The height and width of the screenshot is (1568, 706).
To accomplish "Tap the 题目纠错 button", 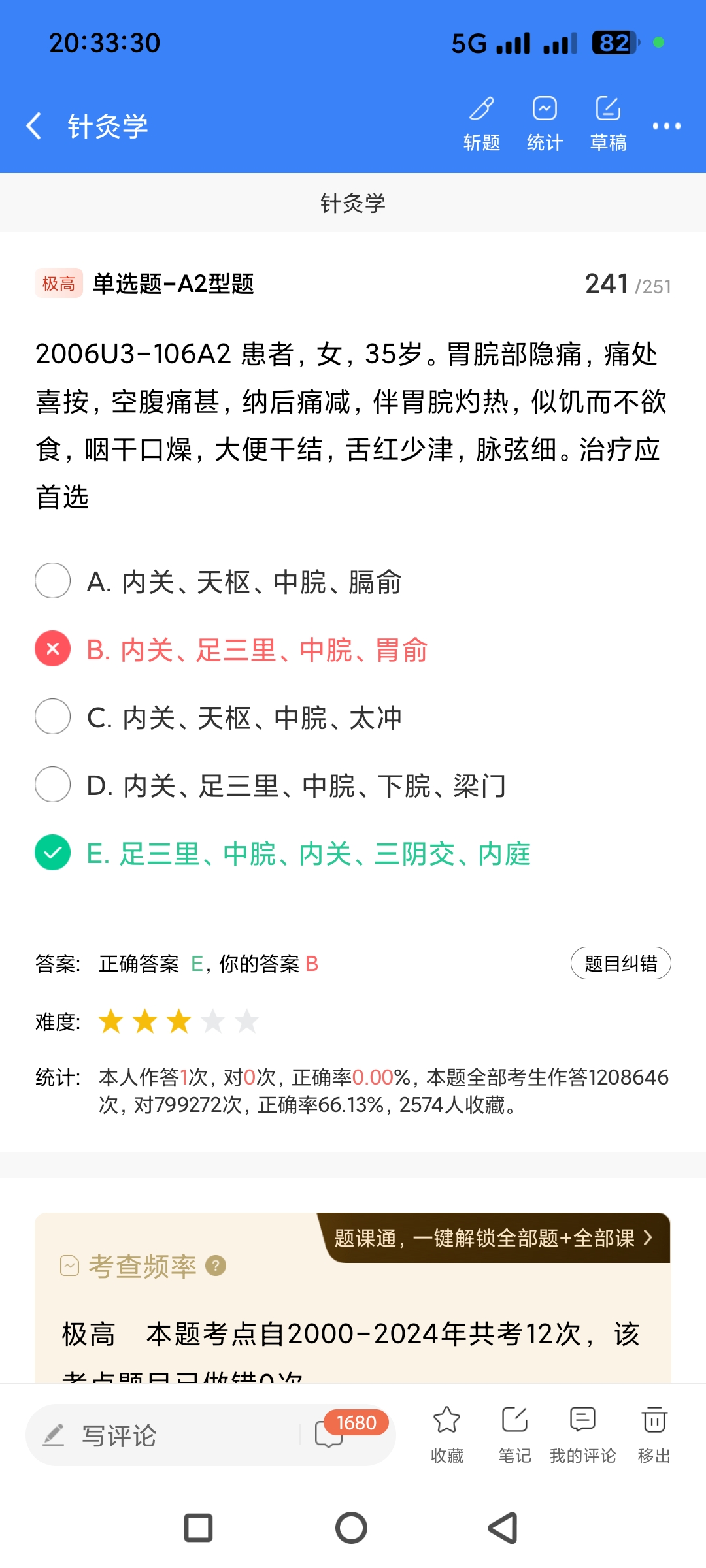I will point(620,963).
